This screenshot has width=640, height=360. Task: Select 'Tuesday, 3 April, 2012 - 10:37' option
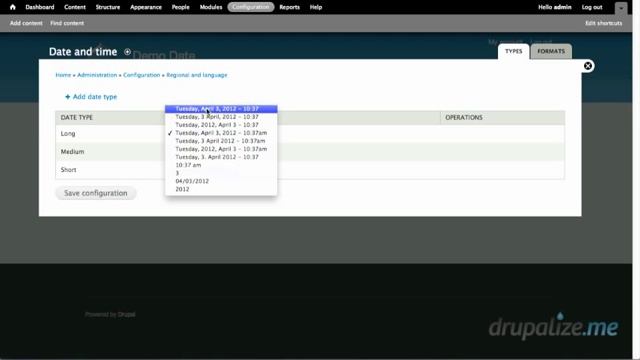click(221, 117)
